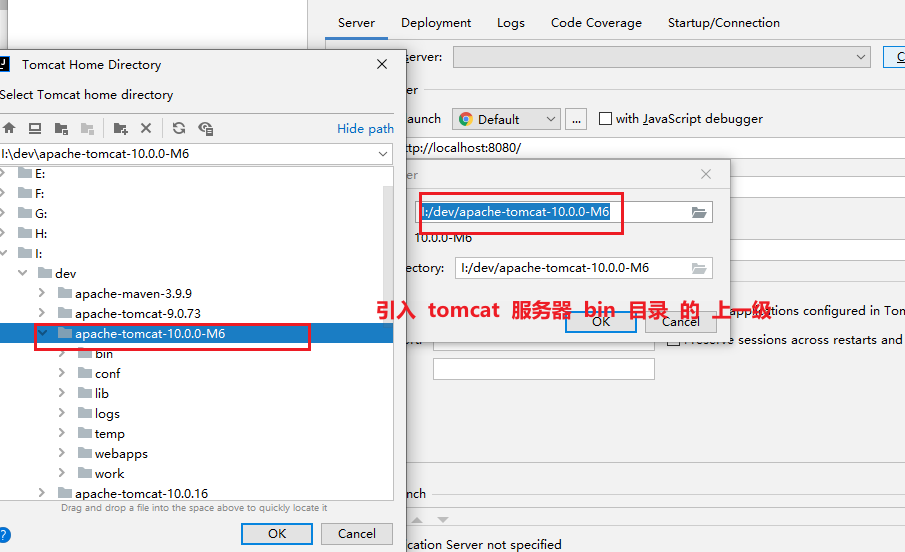
Task: Click the Desktop directory toolbar icon
Action: (35, 128)
